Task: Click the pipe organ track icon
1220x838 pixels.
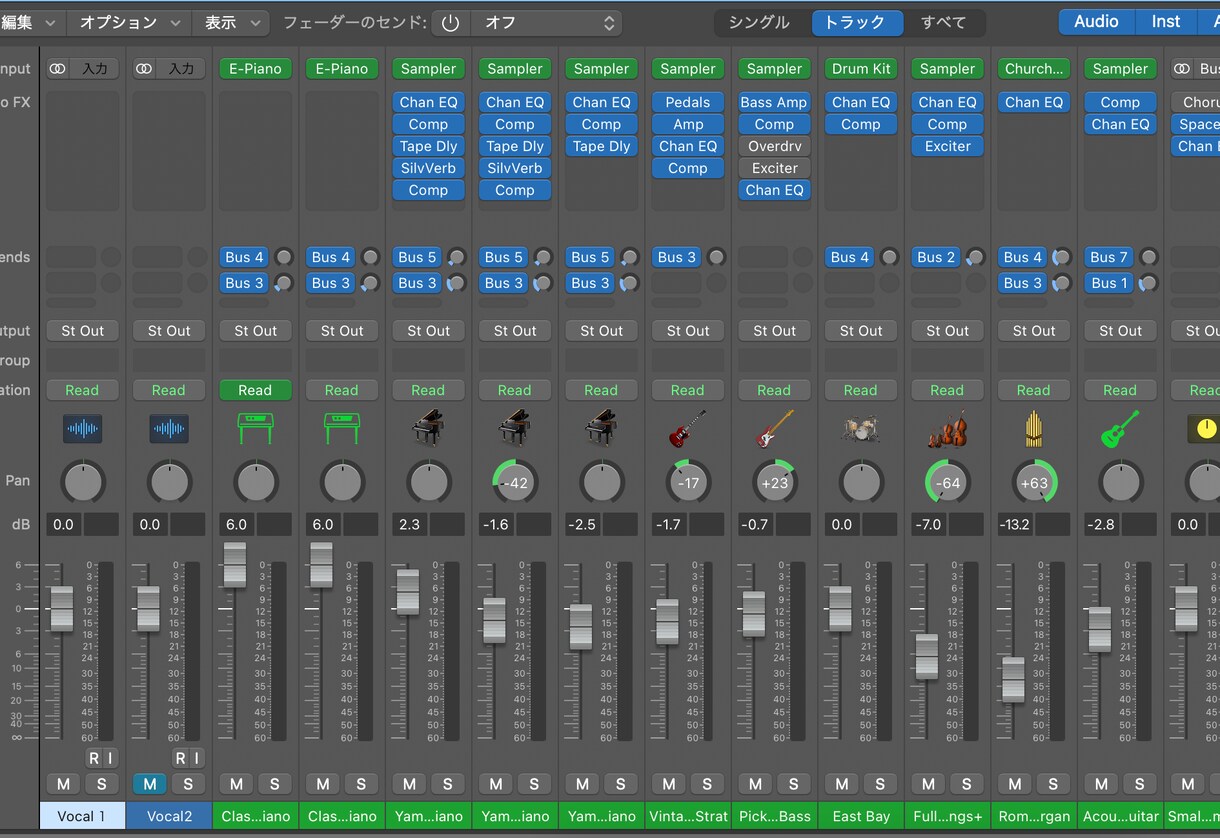Action: (x=1034, y=429)
